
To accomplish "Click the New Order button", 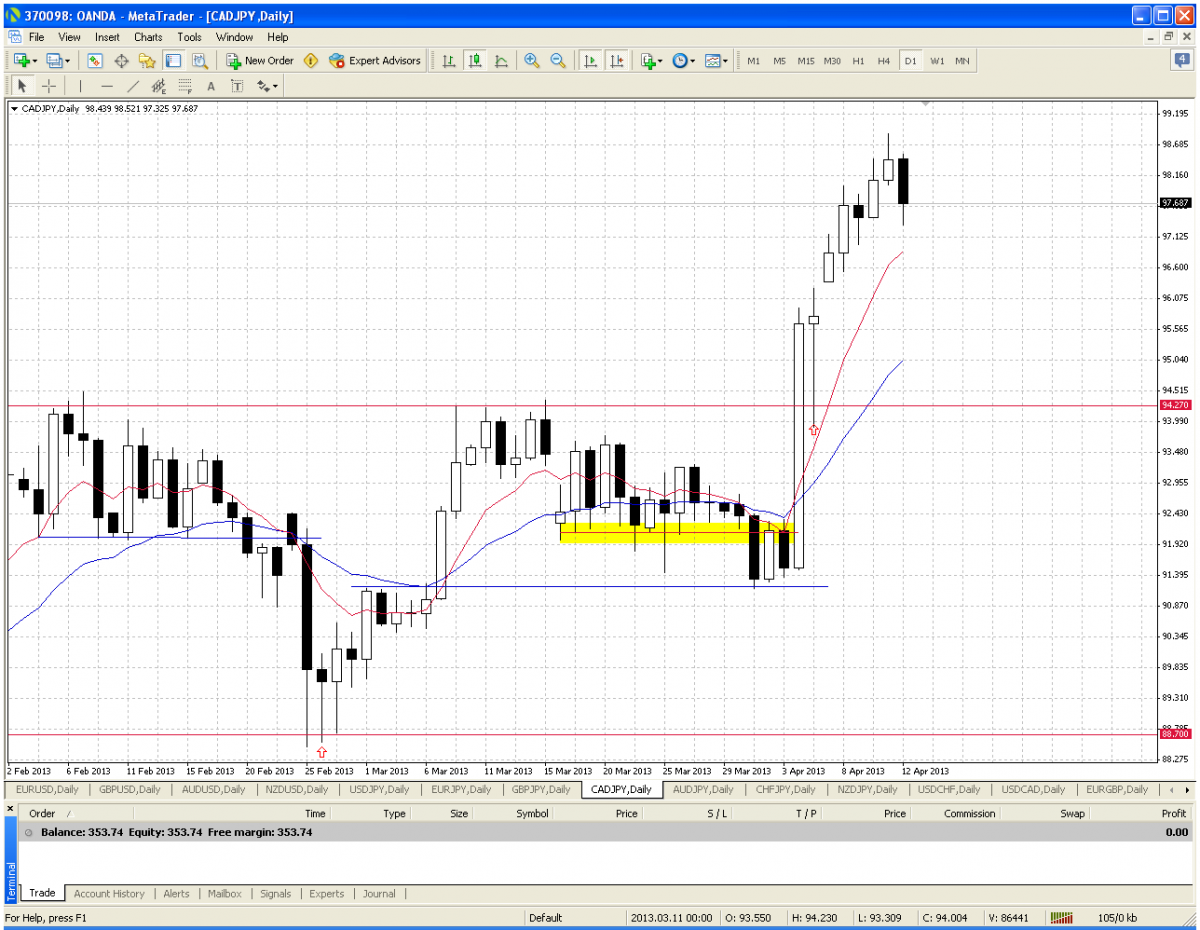I will [x=259, y=61].
